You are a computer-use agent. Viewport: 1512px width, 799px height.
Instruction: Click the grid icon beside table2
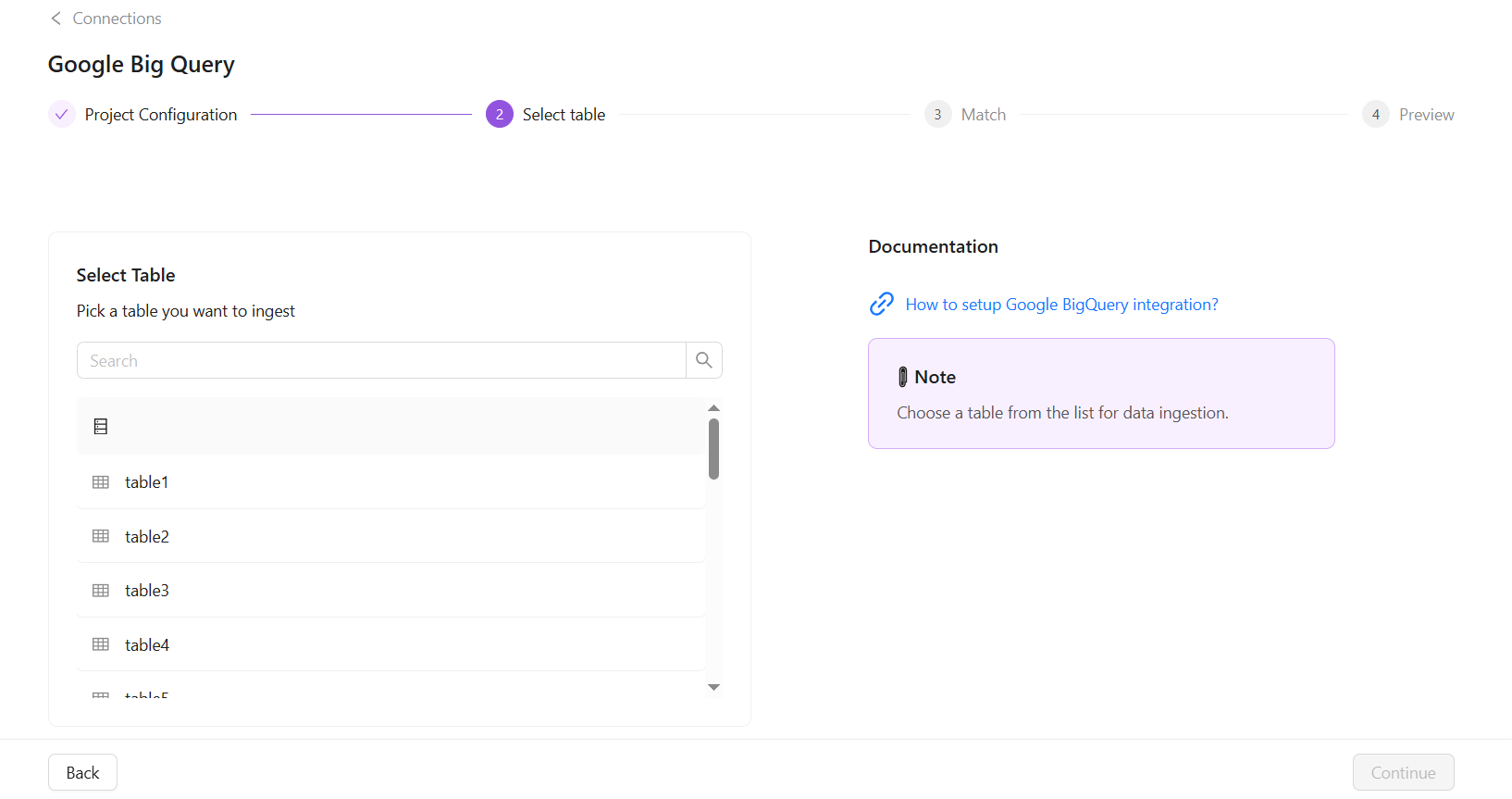coord(101,536)
